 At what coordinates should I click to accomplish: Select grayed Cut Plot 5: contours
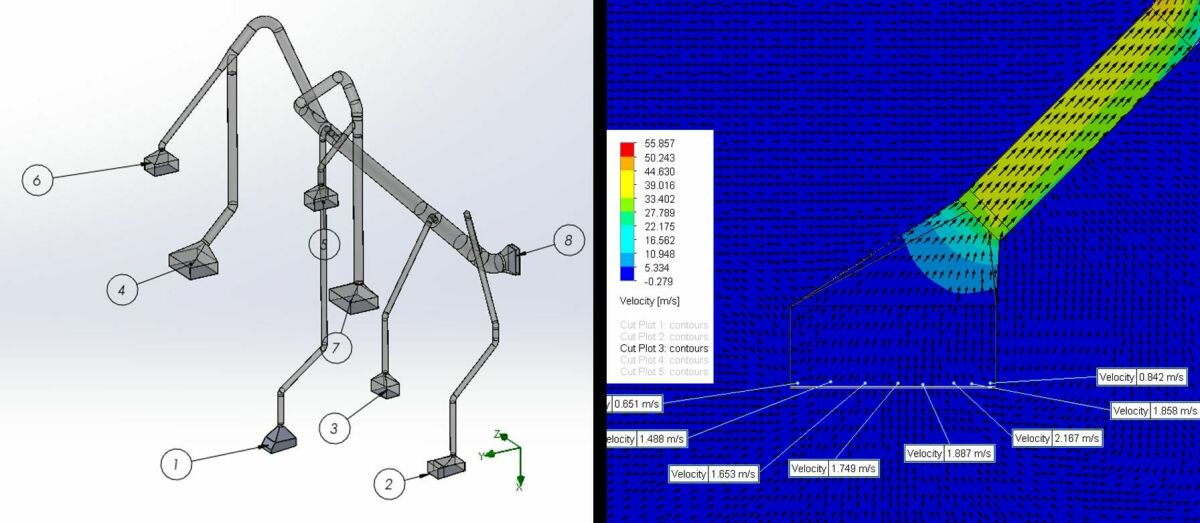(665, 372)
